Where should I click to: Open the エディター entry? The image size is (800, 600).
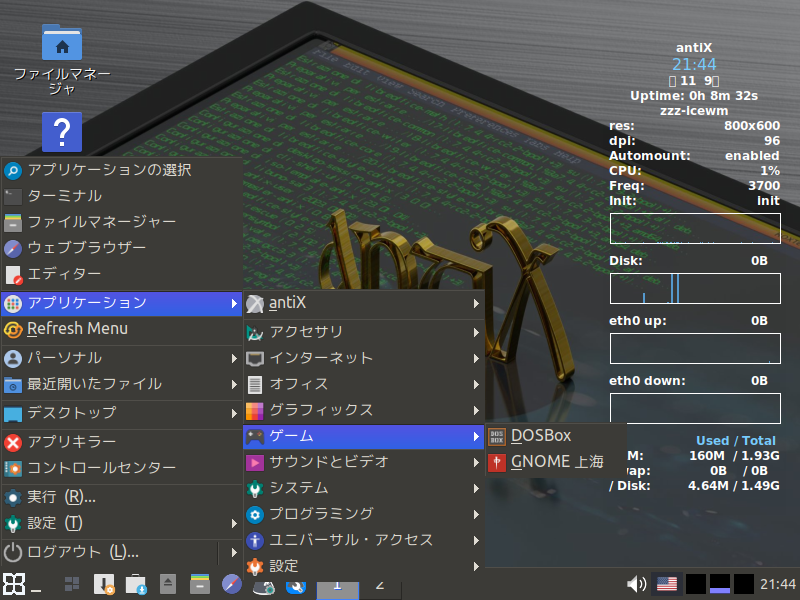pyautogui.click(x=121, y=274)
